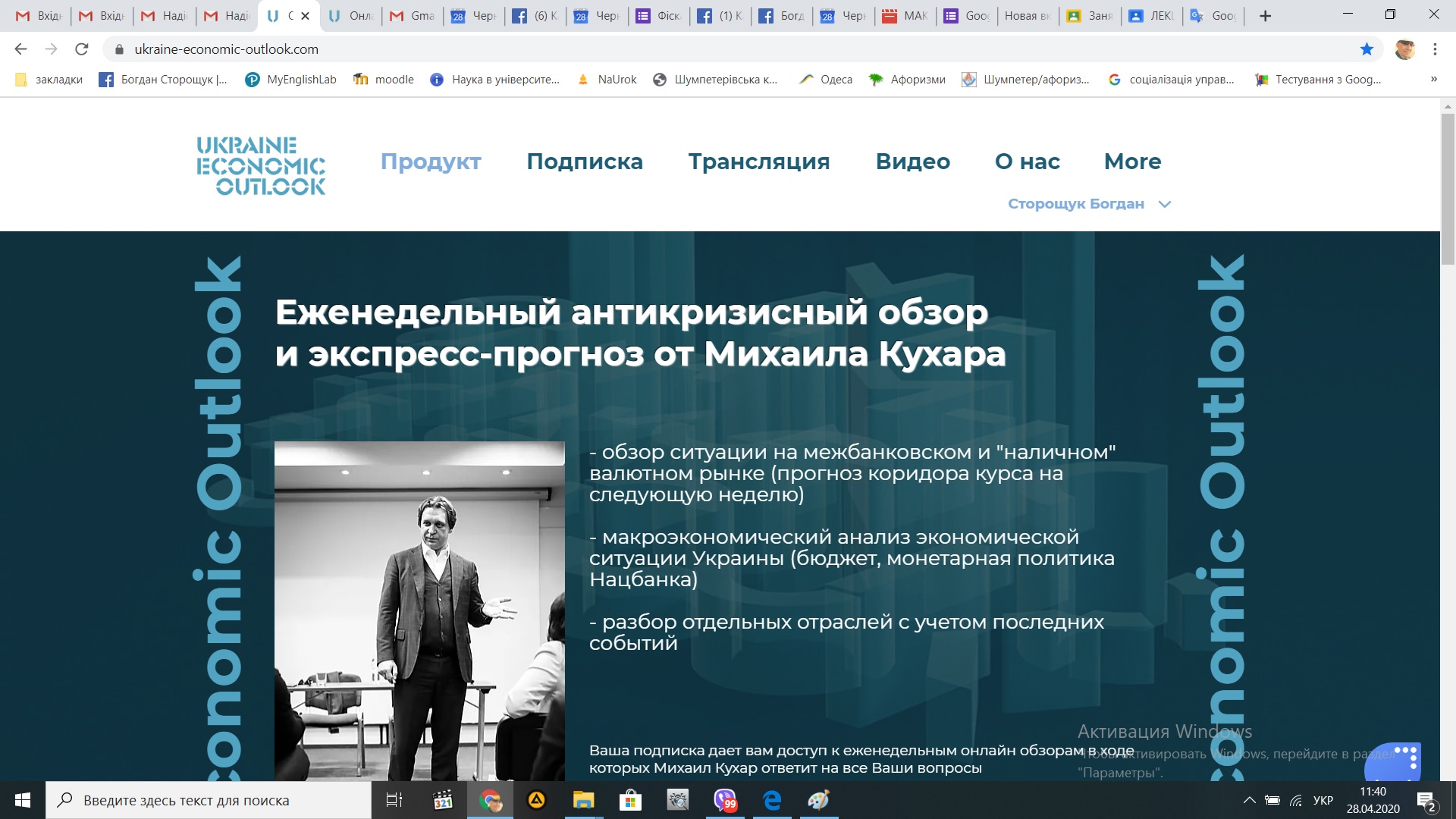Switch to the Фіск tab
This screenshot has height=819, width=1456.
pos(658,16)
